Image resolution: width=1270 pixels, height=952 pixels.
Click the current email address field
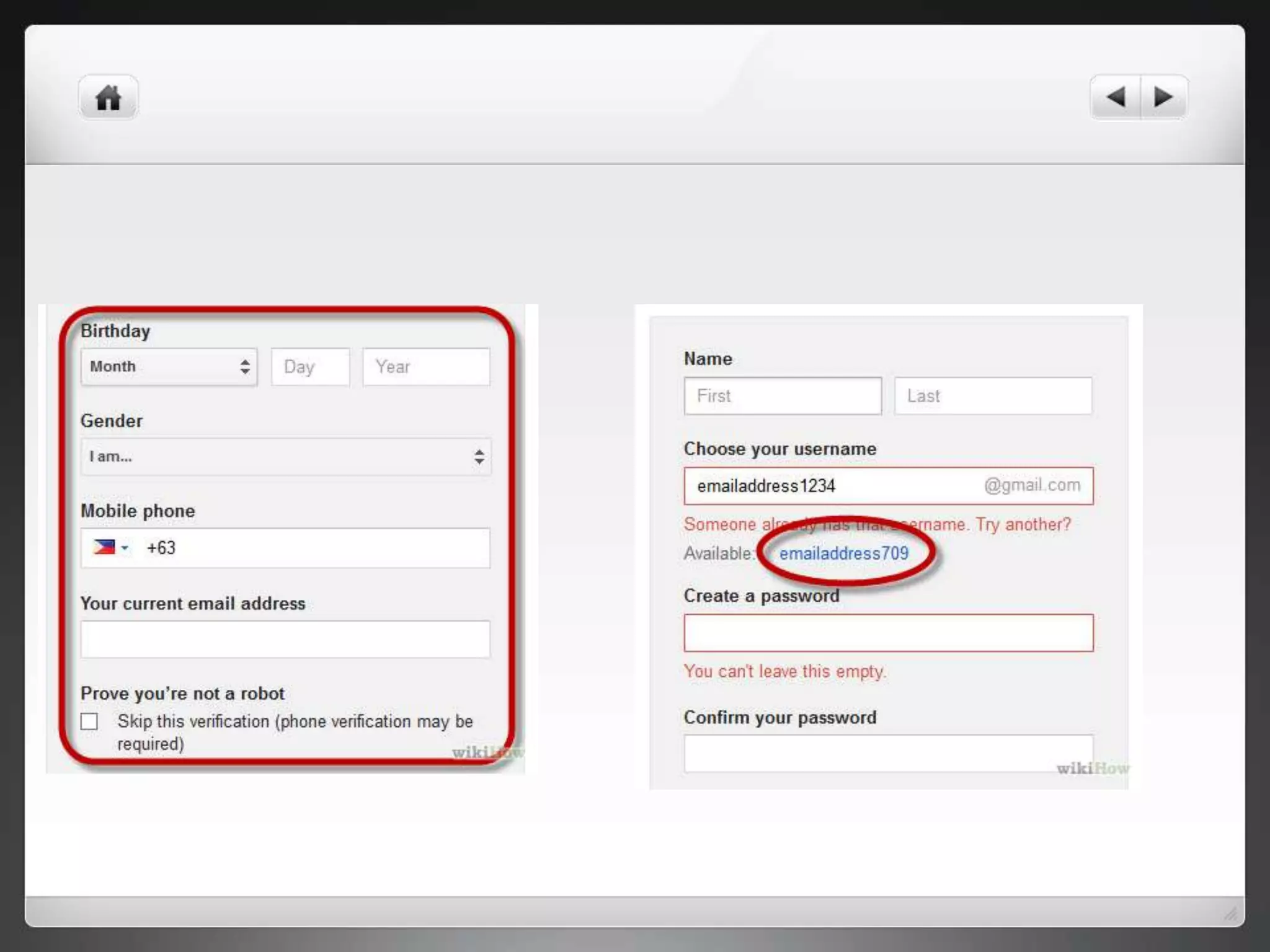pyautogui.click(x=286, y=639)
